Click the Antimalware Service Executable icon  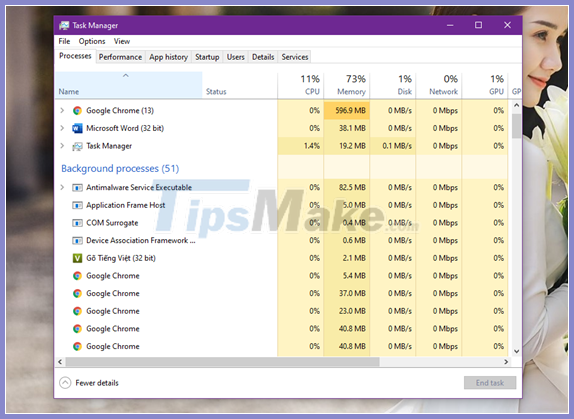click(77, 187)
